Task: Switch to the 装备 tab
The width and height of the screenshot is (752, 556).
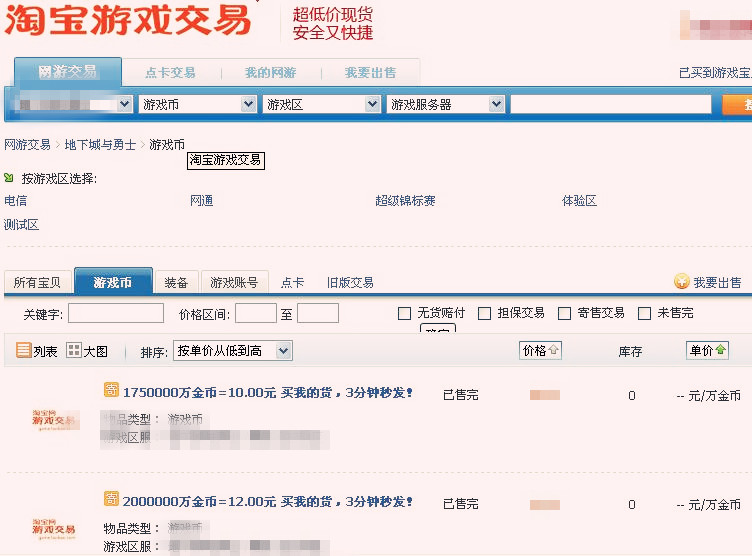Action: click(176, 282)
